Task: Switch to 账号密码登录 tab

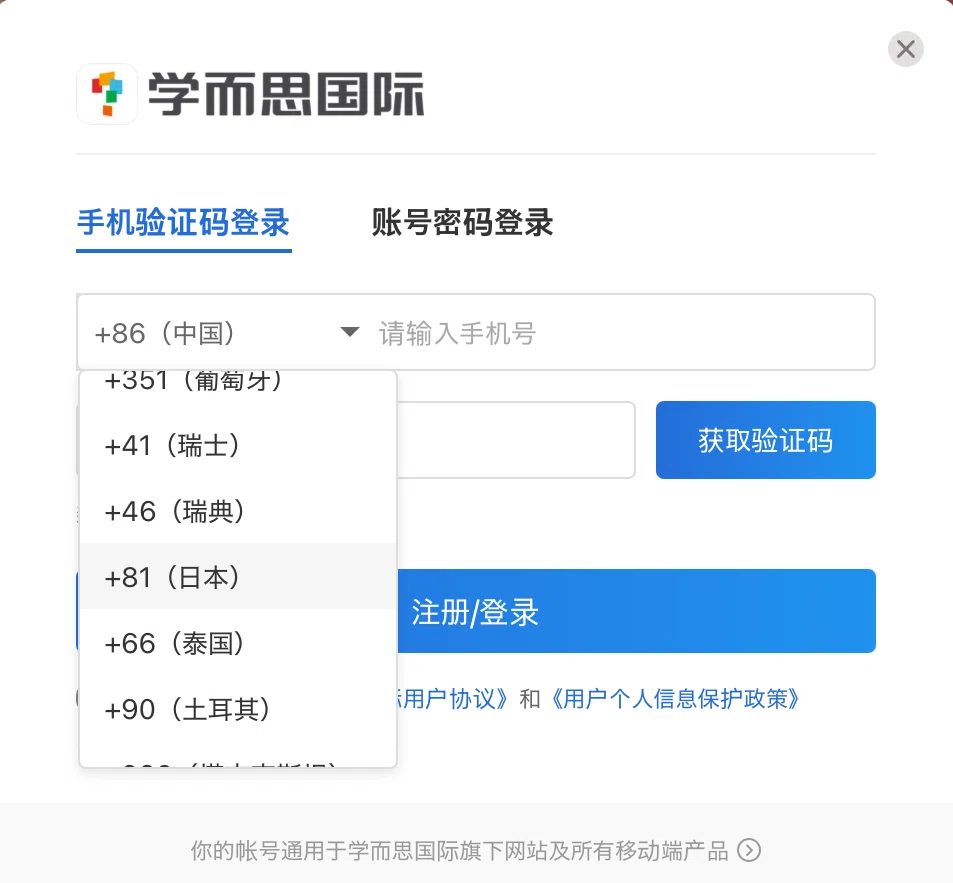Action: 463,222
